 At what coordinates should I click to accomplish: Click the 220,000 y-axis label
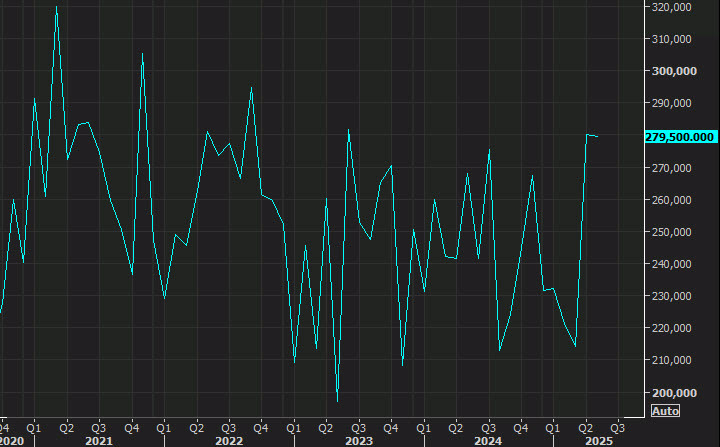671,328
